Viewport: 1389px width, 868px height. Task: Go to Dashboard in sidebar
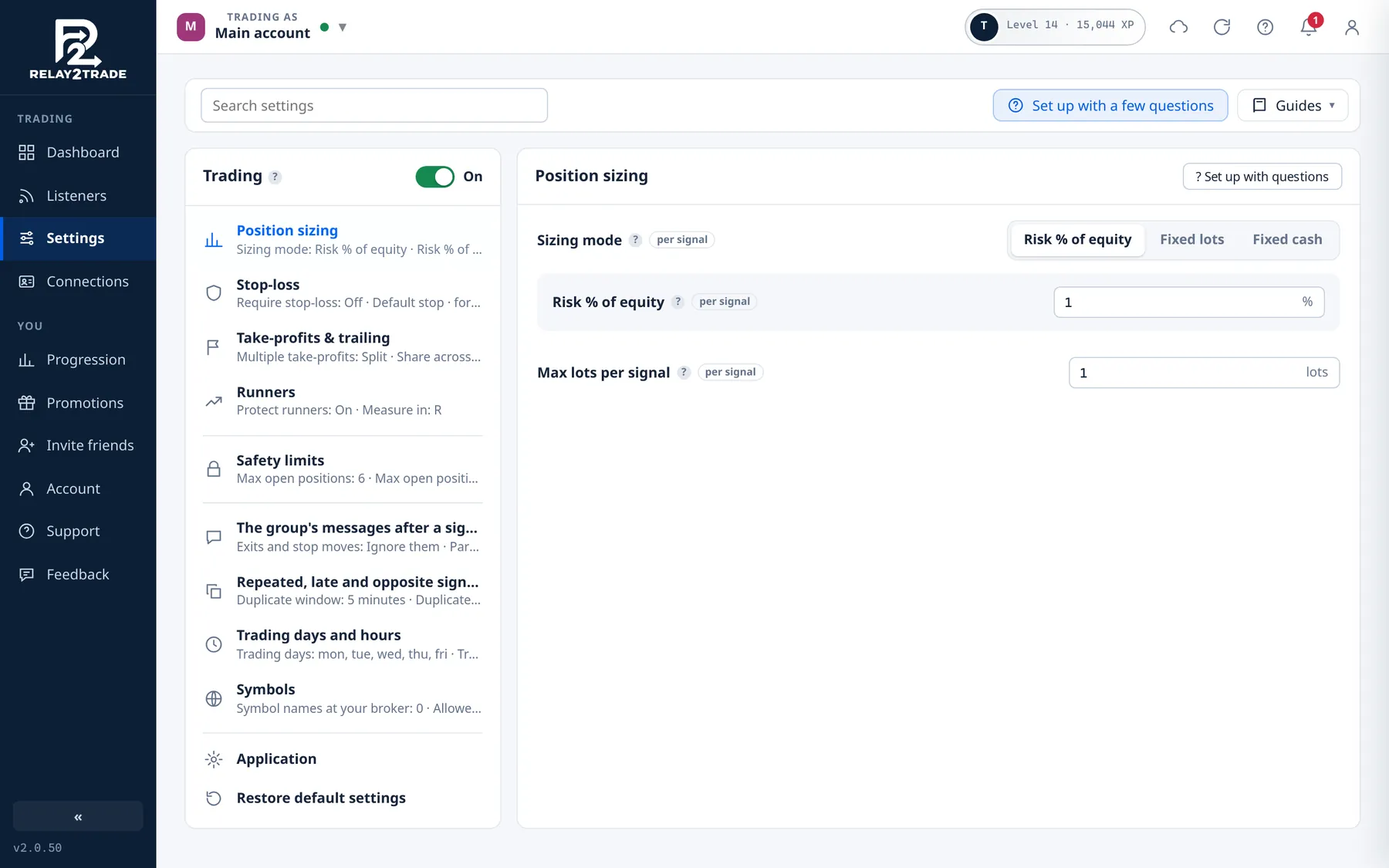pyautogui.click(x=78, y=153)
